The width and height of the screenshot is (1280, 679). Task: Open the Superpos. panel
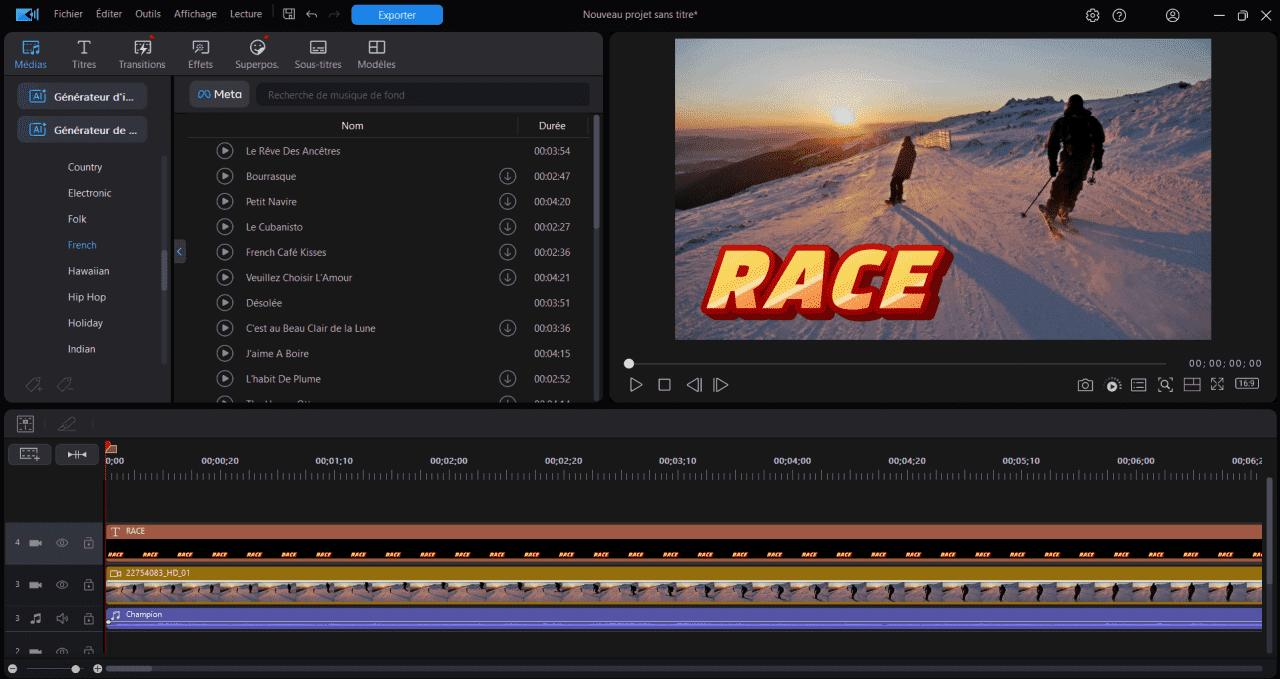coord(257,53)
